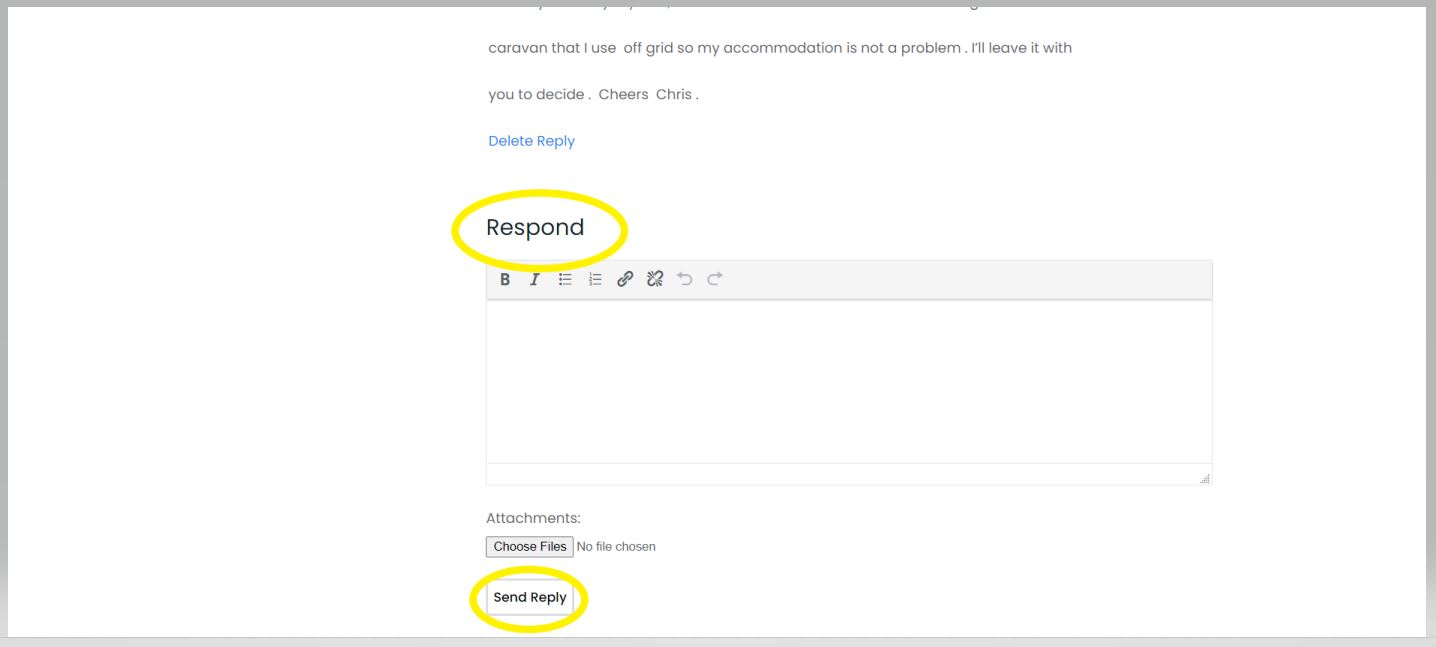The height and width of the screenshot is (647, 1436).
Task: Click the insert link icon
Action: pos(625,280)
